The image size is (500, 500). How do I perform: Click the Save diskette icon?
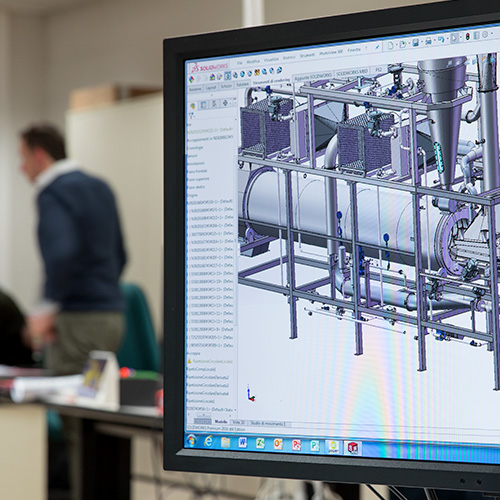tap(415, 43)
